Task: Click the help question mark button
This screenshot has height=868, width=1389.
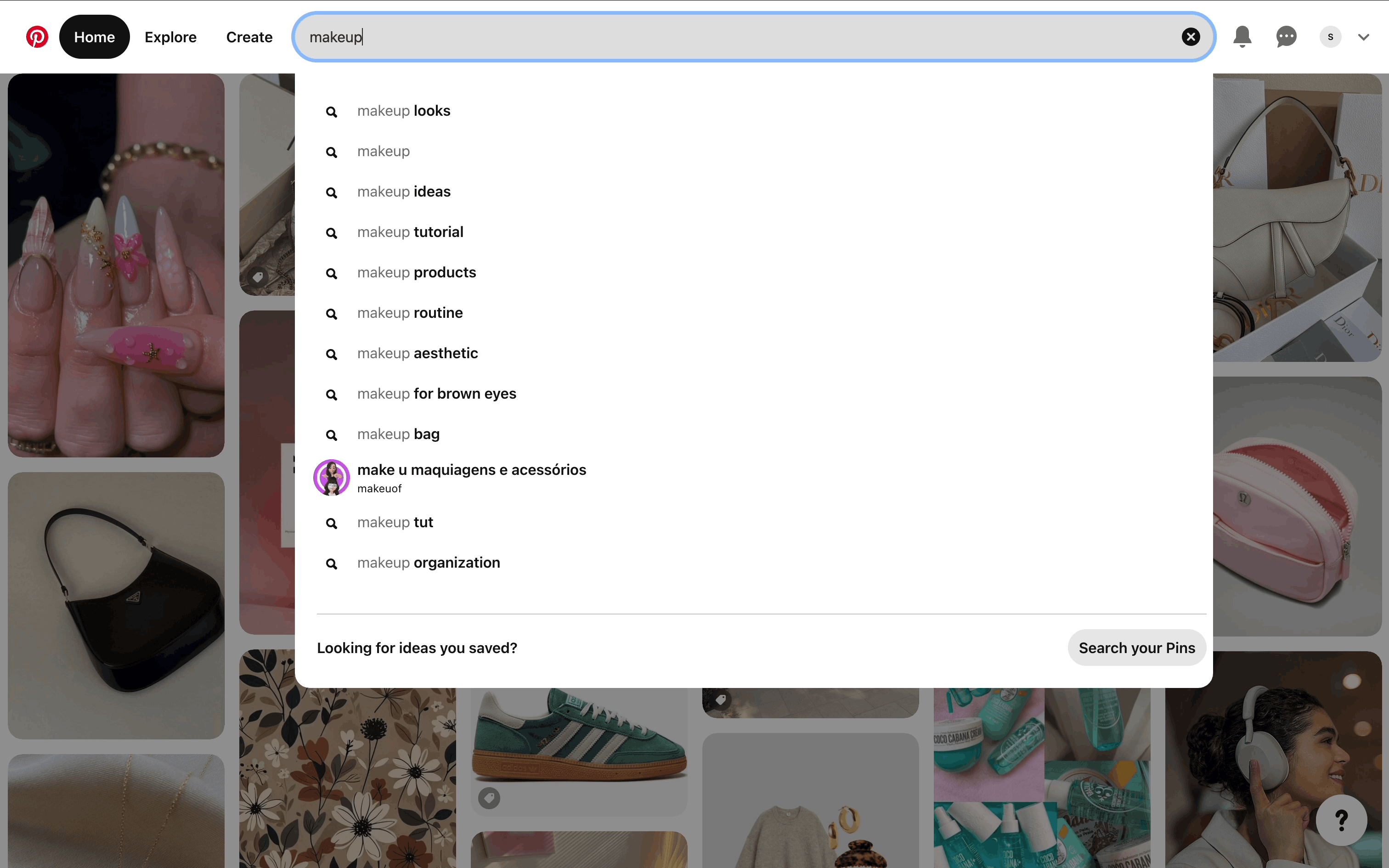Action: pos(1341,820)
